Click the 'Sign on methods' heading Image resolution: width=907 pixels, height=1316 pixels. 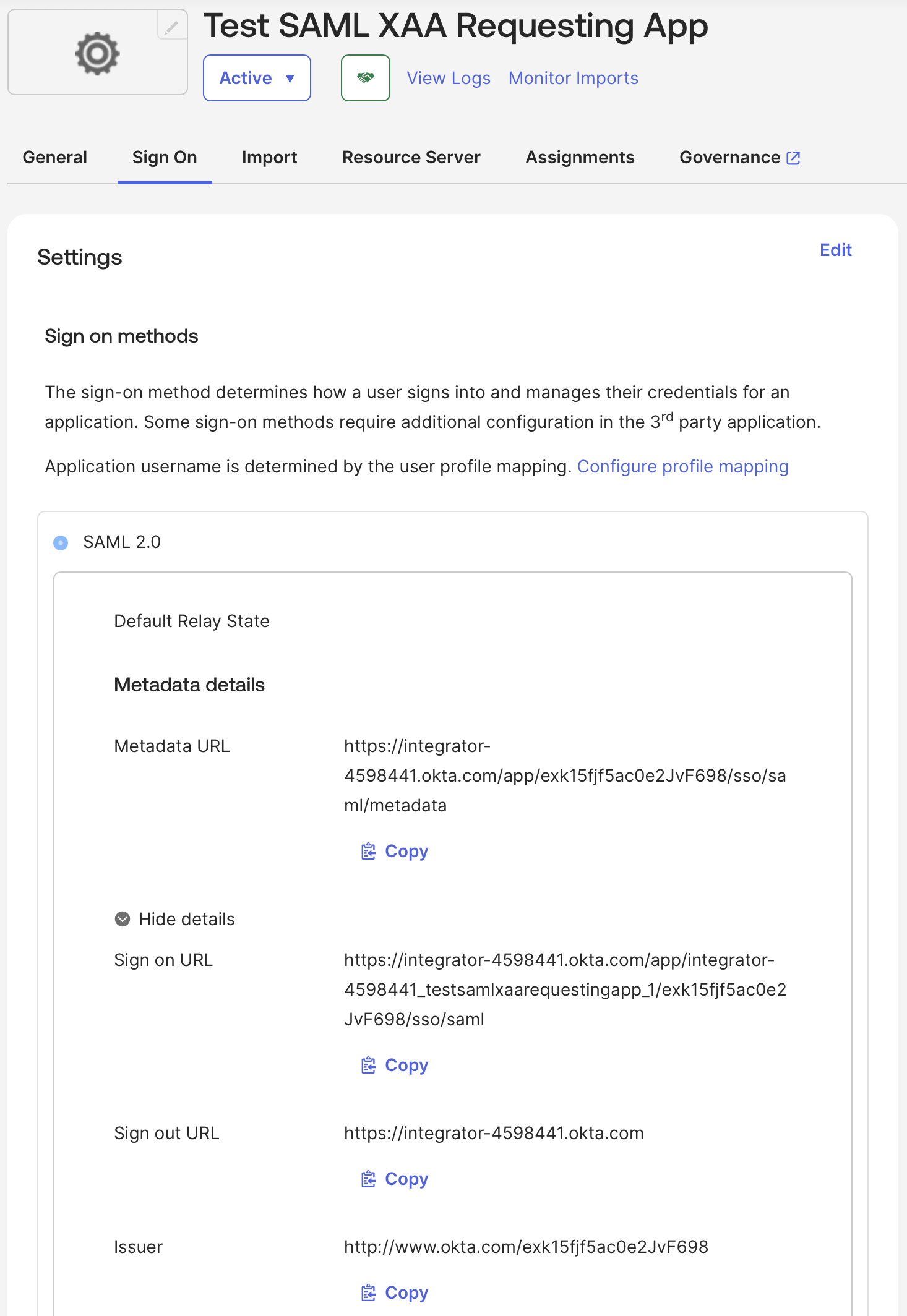click(121, 336)
